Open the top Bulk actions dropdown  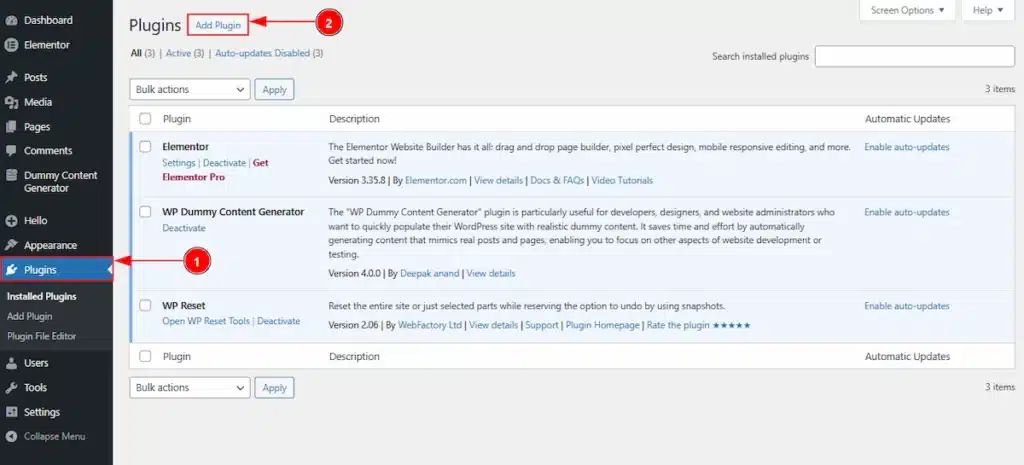pos(189,89)
